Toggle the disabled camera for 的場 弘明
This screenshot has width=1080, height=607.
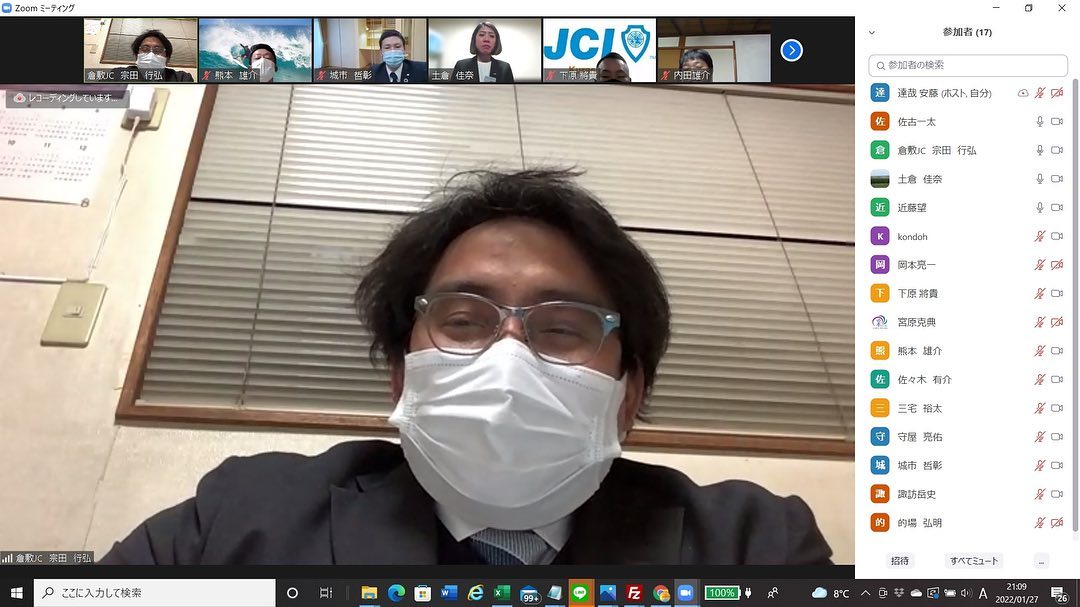[x=1057, y=523]
